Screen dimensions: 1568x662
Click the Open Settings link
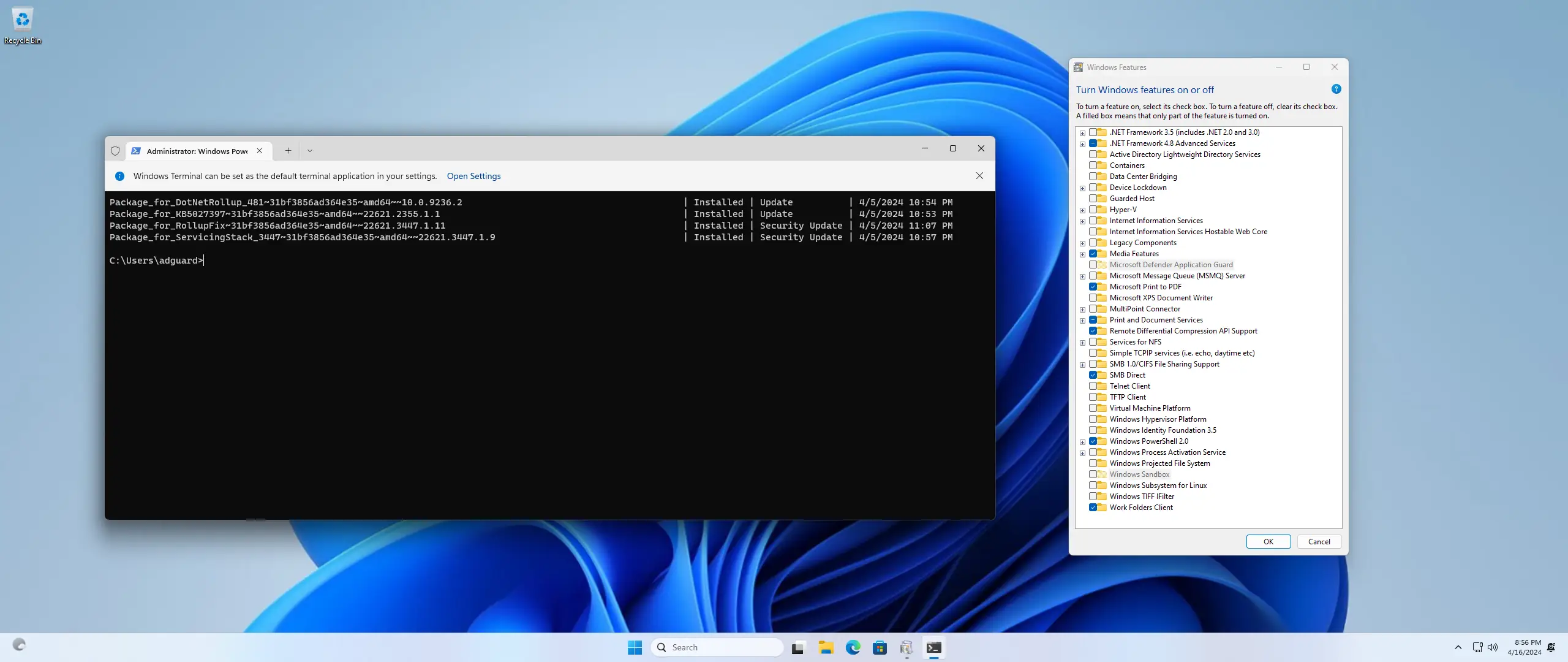click(x=473, y=176)
